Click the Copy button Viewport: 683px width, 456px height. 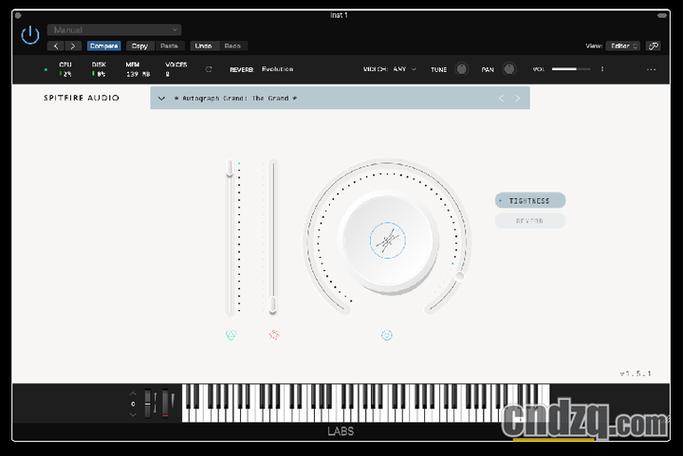pyautogui.click(x=139, y=46)
